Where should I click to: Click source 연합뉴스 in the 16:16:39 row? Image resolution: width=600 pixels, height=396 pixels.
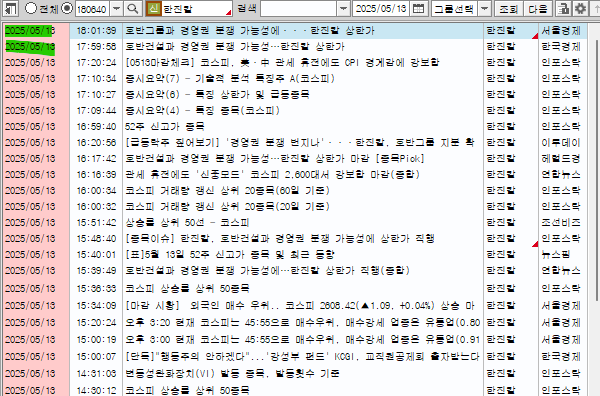click(561, 174)
